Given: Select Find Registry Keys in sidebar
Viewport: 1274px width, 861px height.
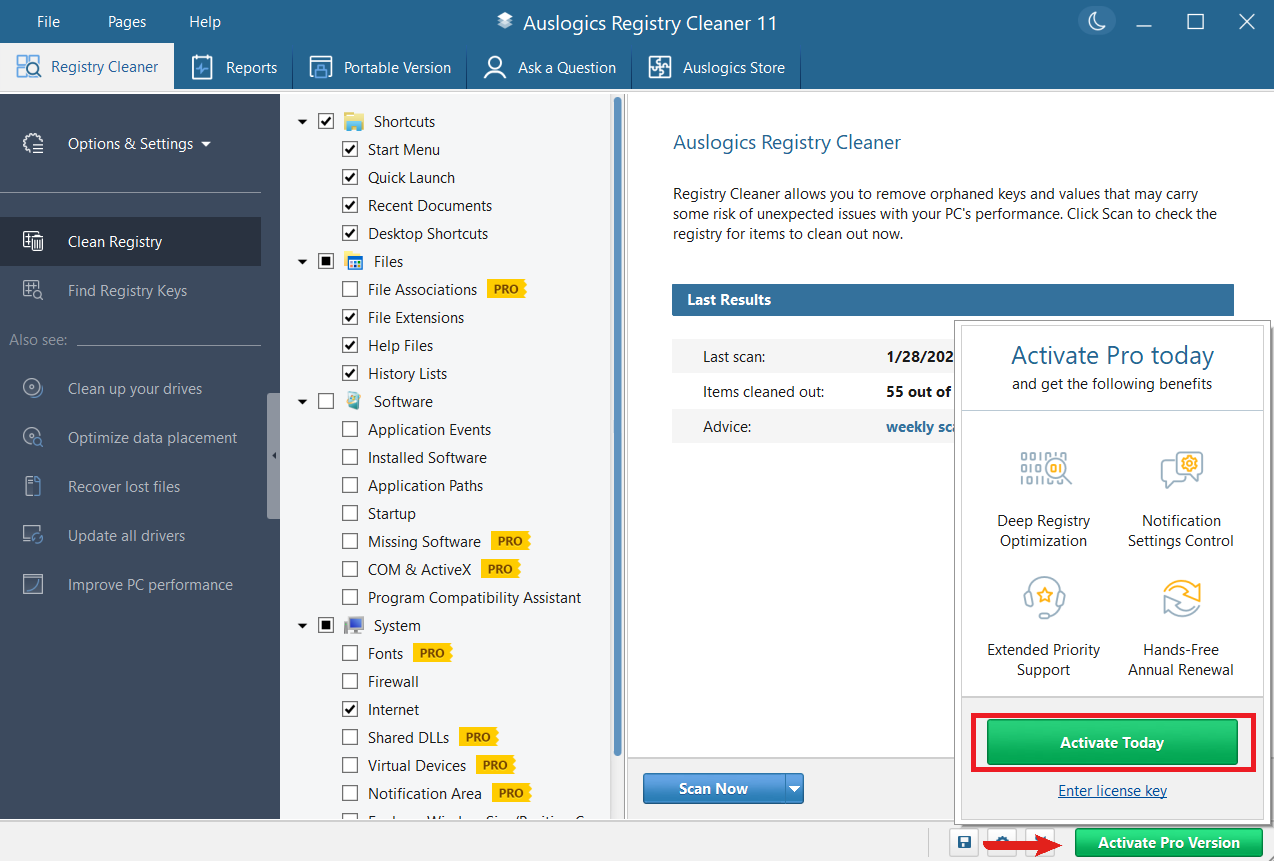Looking at the screenshot, I should click(x=127, y=291).
